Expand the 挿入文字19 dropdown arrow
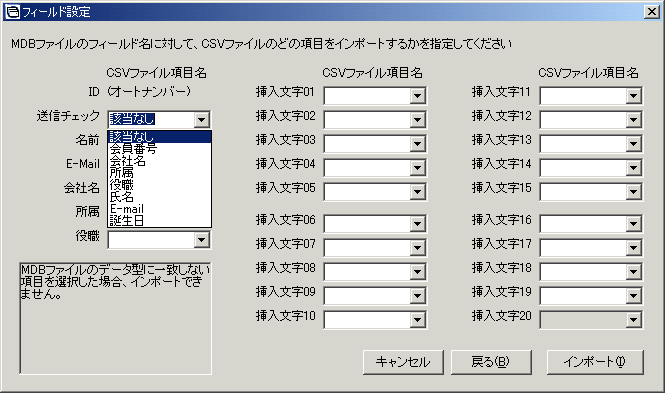 point(633,296)
